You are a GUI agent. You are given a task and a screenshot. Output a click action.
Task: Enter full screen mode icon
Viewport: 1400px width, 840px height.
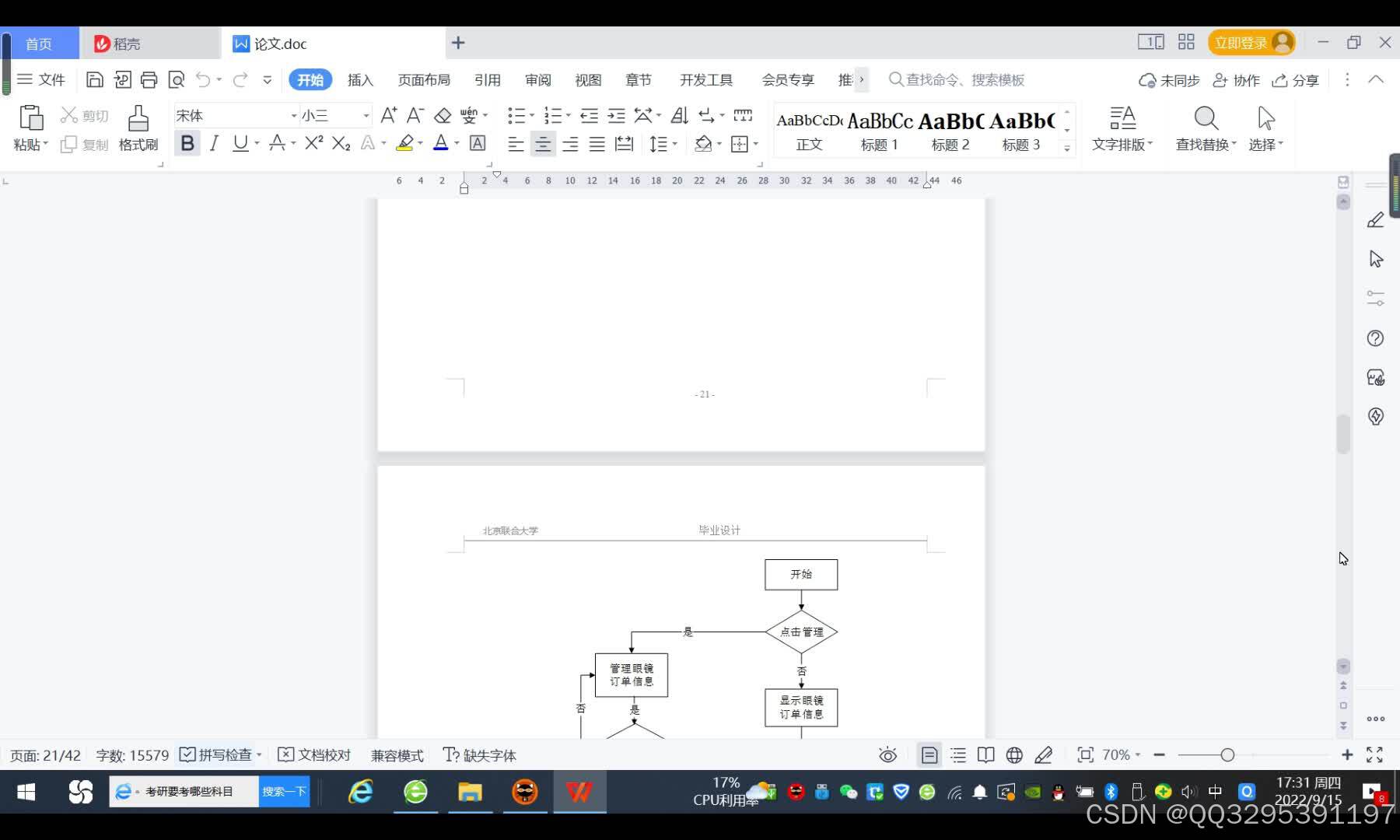pos(1374,754)
